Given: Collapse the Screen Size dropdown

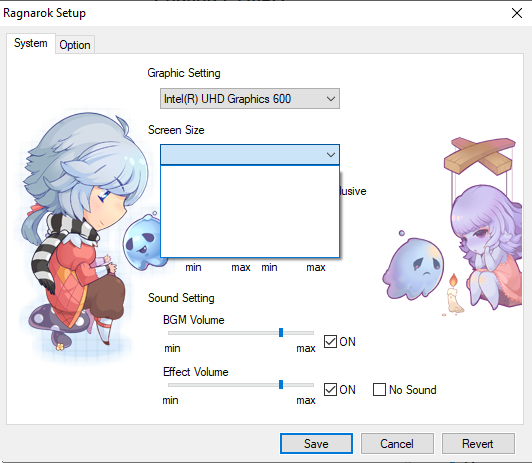Looking at the screenshot, I should (250, 155).
